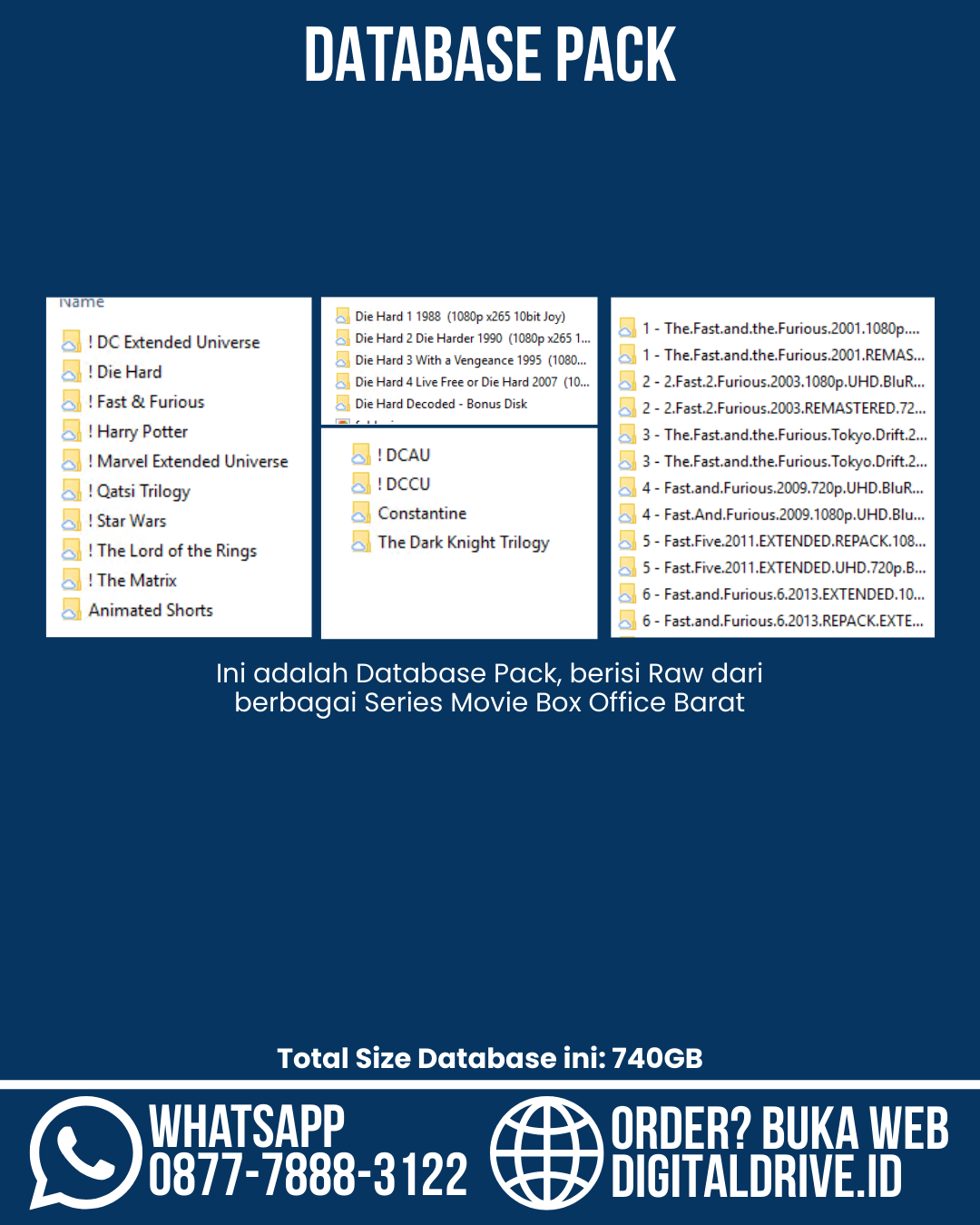Click folder icon beside Die Hard 1 1988
The image size is (980, 1225).
click(x=342, y=317)
